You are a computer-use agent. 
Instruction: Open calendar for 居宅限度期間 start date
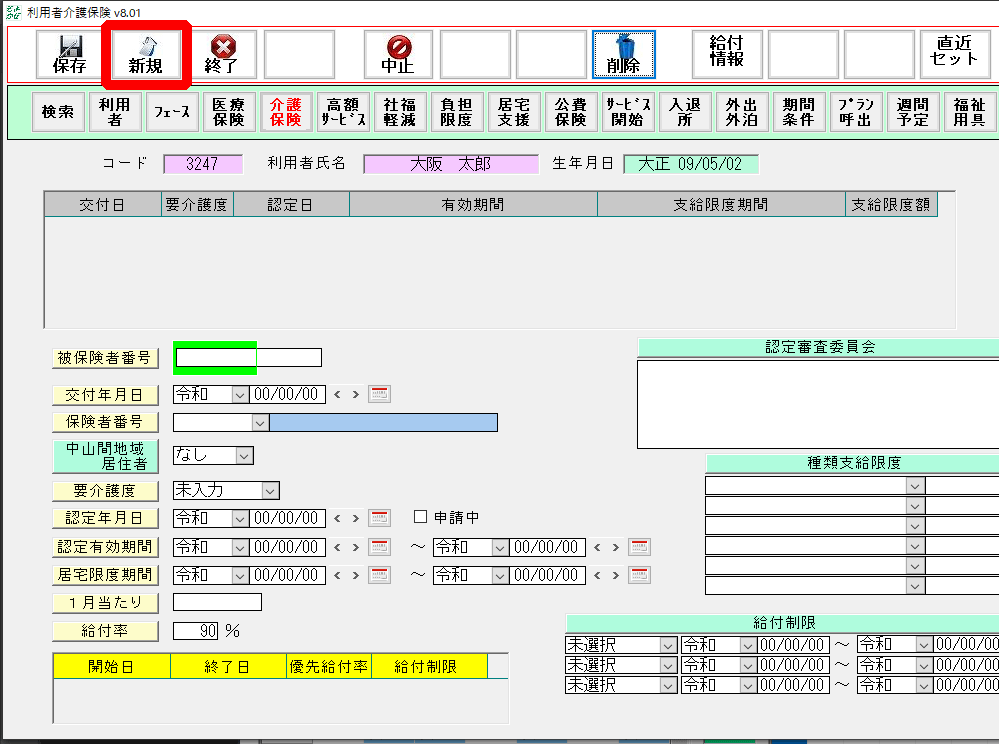click(379, 575)
